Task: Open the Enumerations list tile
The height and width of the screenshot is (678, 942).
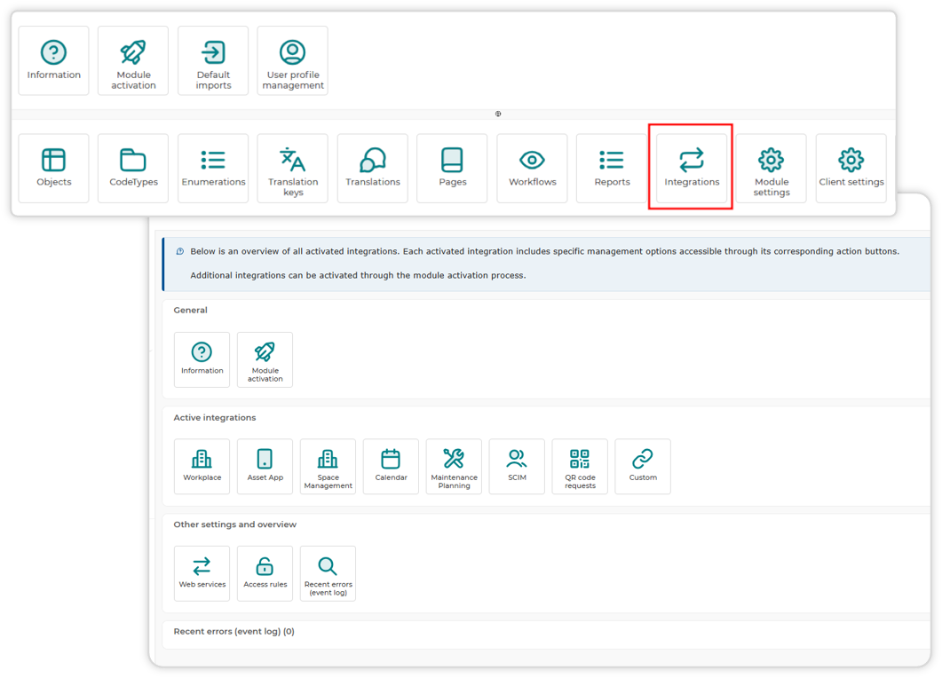Action: [213, 168]
